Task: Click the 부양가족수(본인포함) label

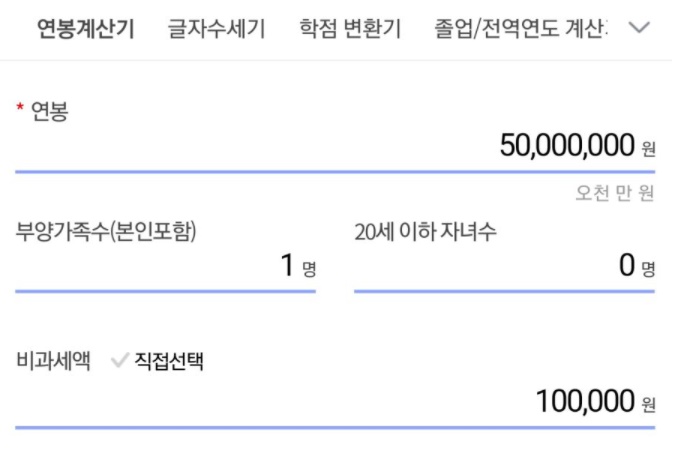Action: (105, 231)
